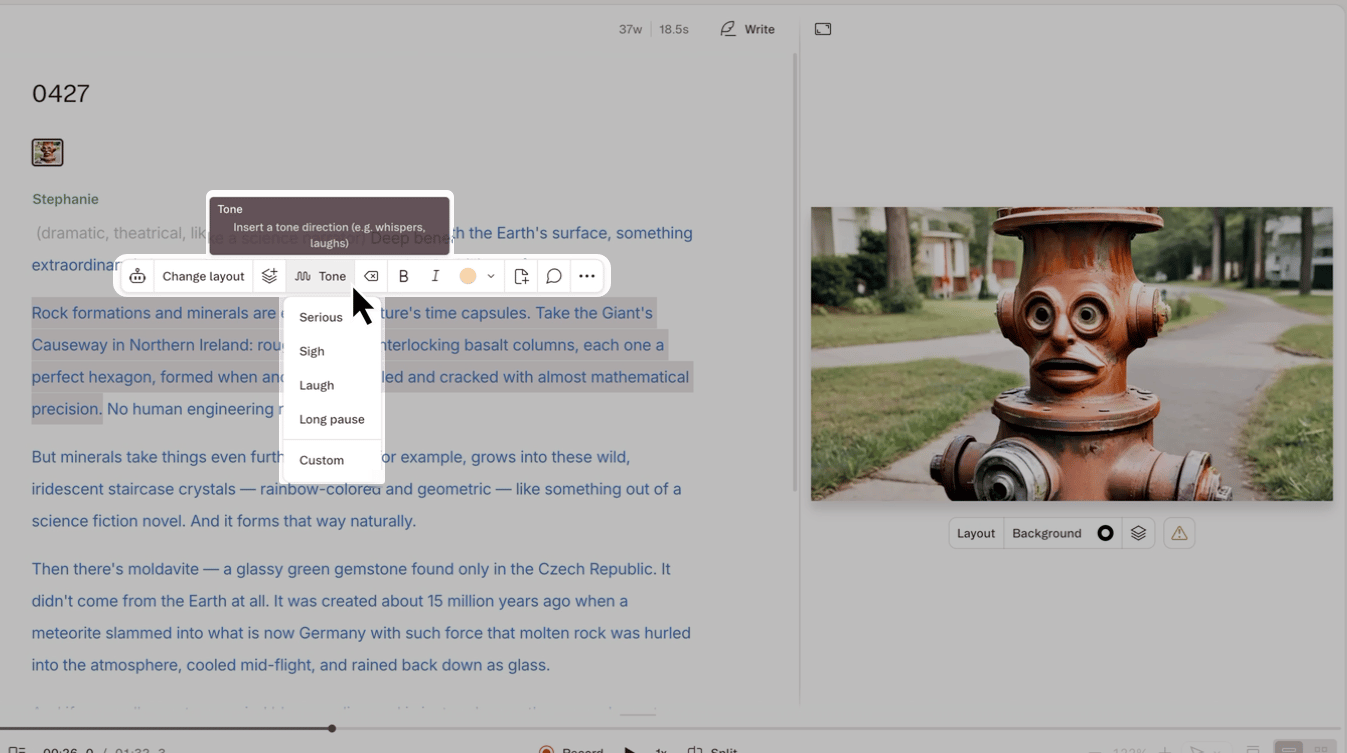
Task: Click the timeline playhead marker
Action: 332,728
